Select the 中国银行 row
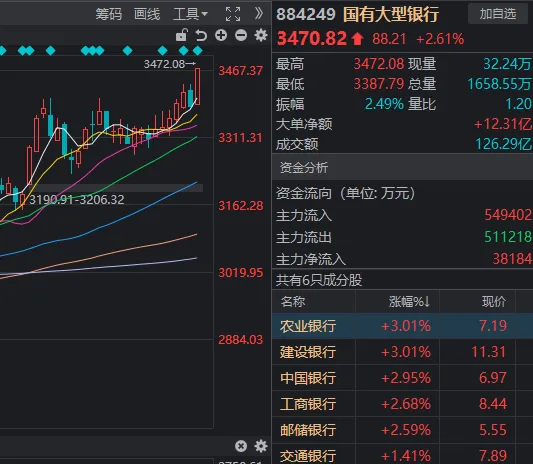The height and width of the screenshot is (464, 533). tap(402, 378)
